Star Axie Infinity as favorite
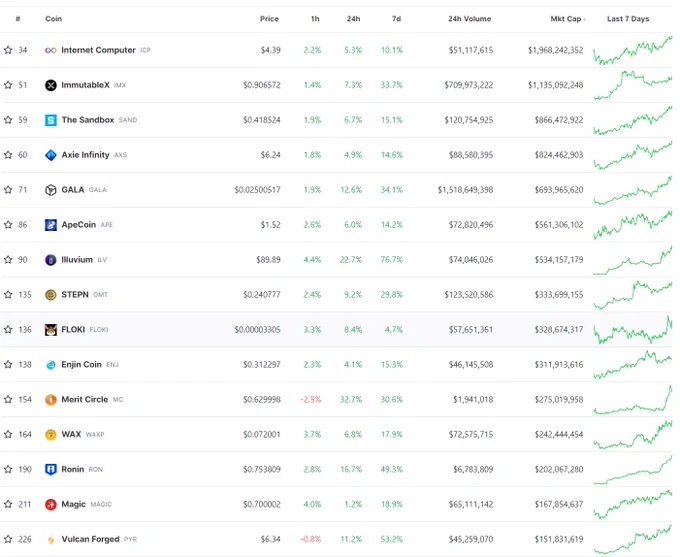This screenshot has width=680, height=557. pos(8,155)
